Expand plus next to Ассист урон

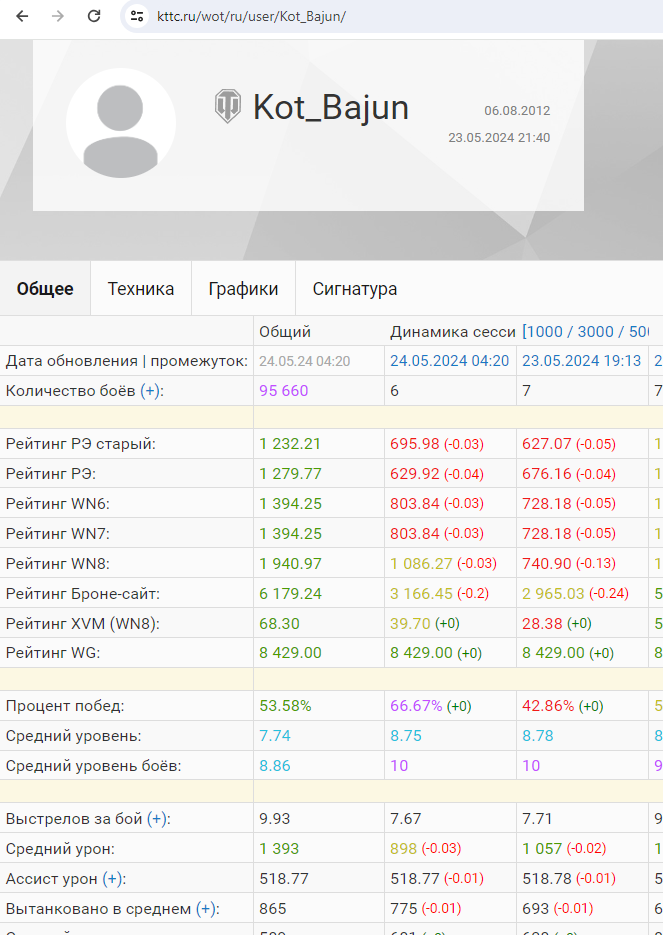[x=113, y=878]
